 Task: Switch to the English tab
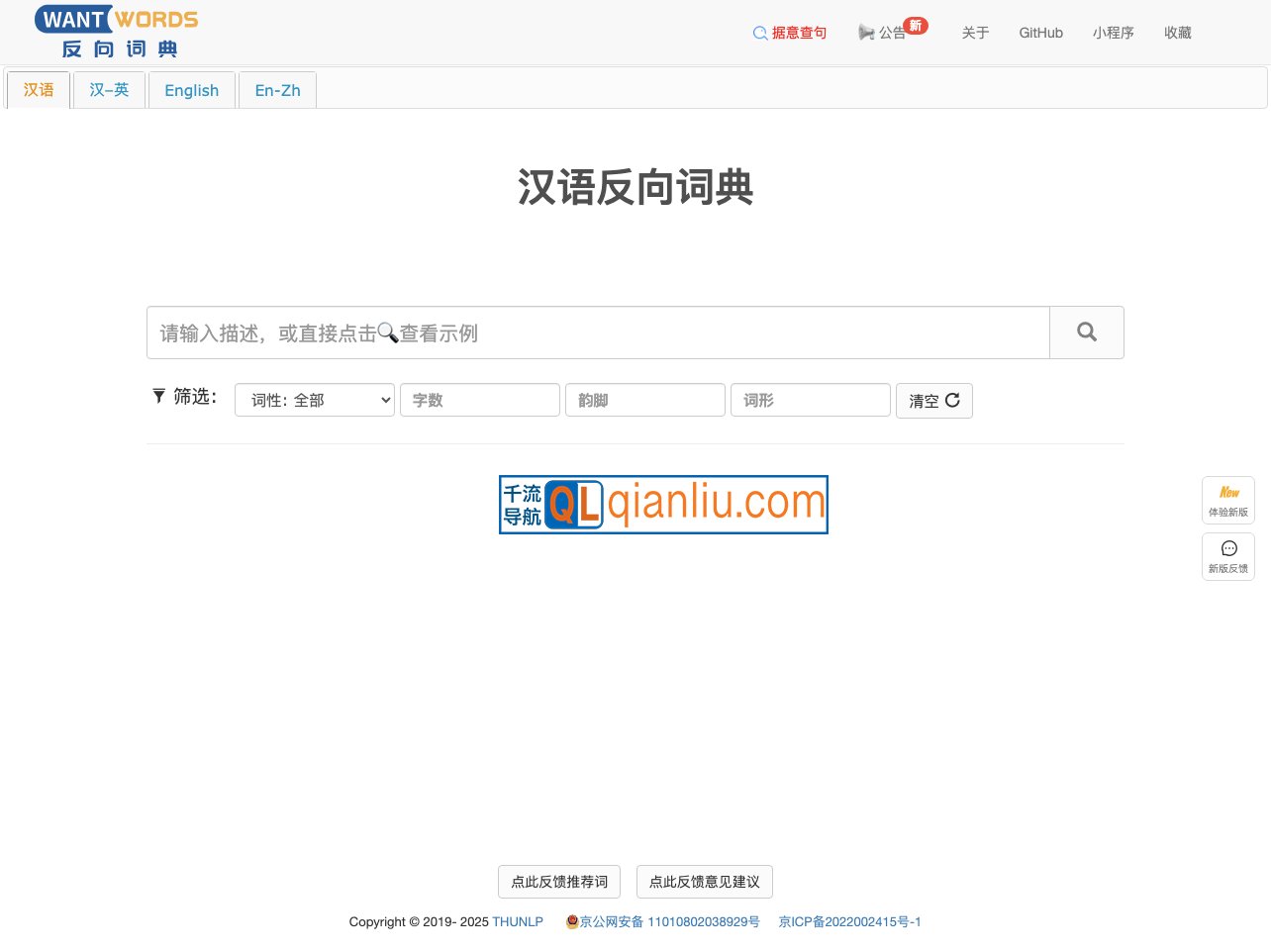click(191, 90)
